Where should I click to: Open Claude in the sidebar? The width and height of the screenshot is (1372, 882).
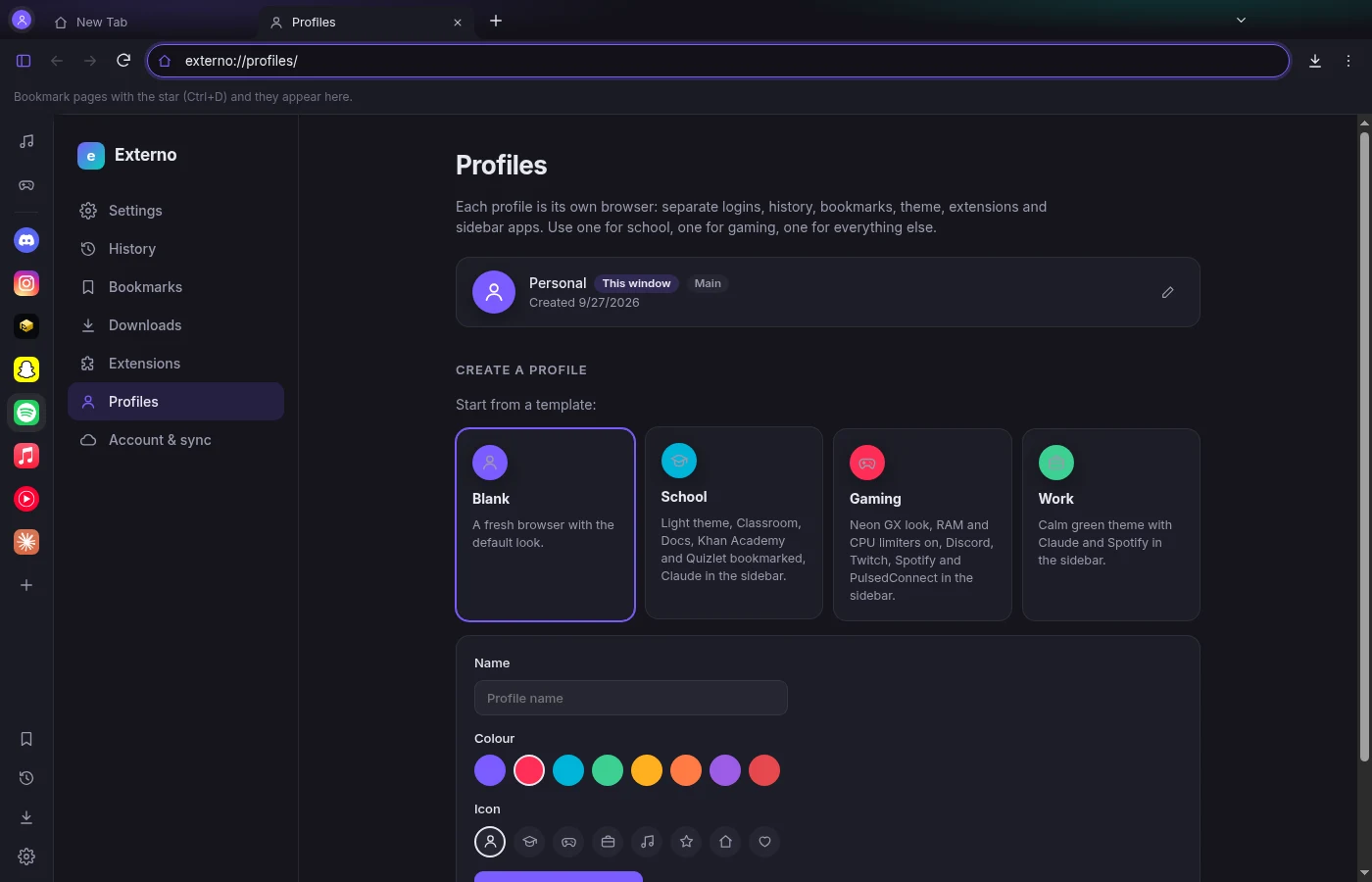pyautogui.click(x=26, y=542)
